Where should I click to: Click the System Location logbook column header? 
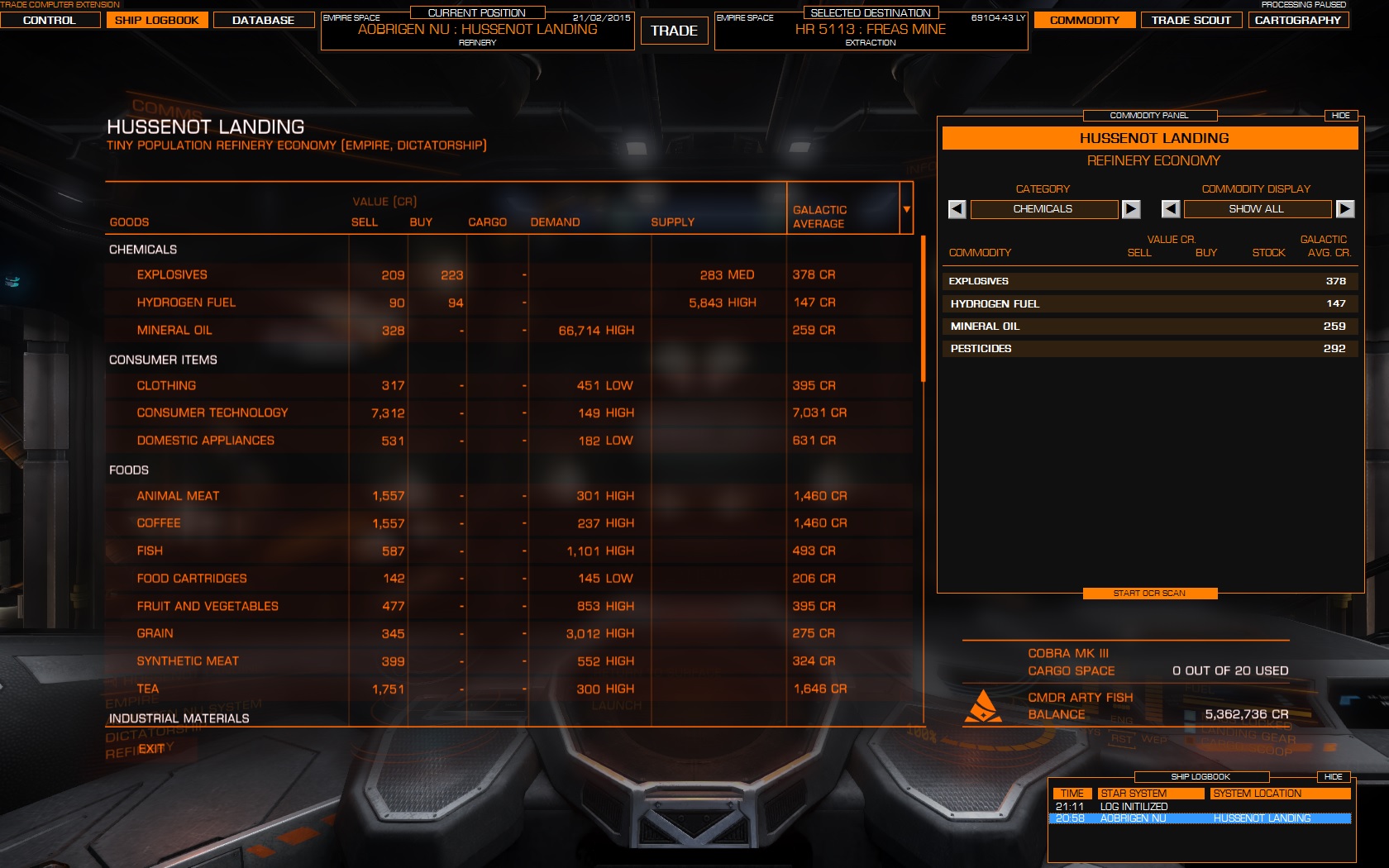[1281, 794]
